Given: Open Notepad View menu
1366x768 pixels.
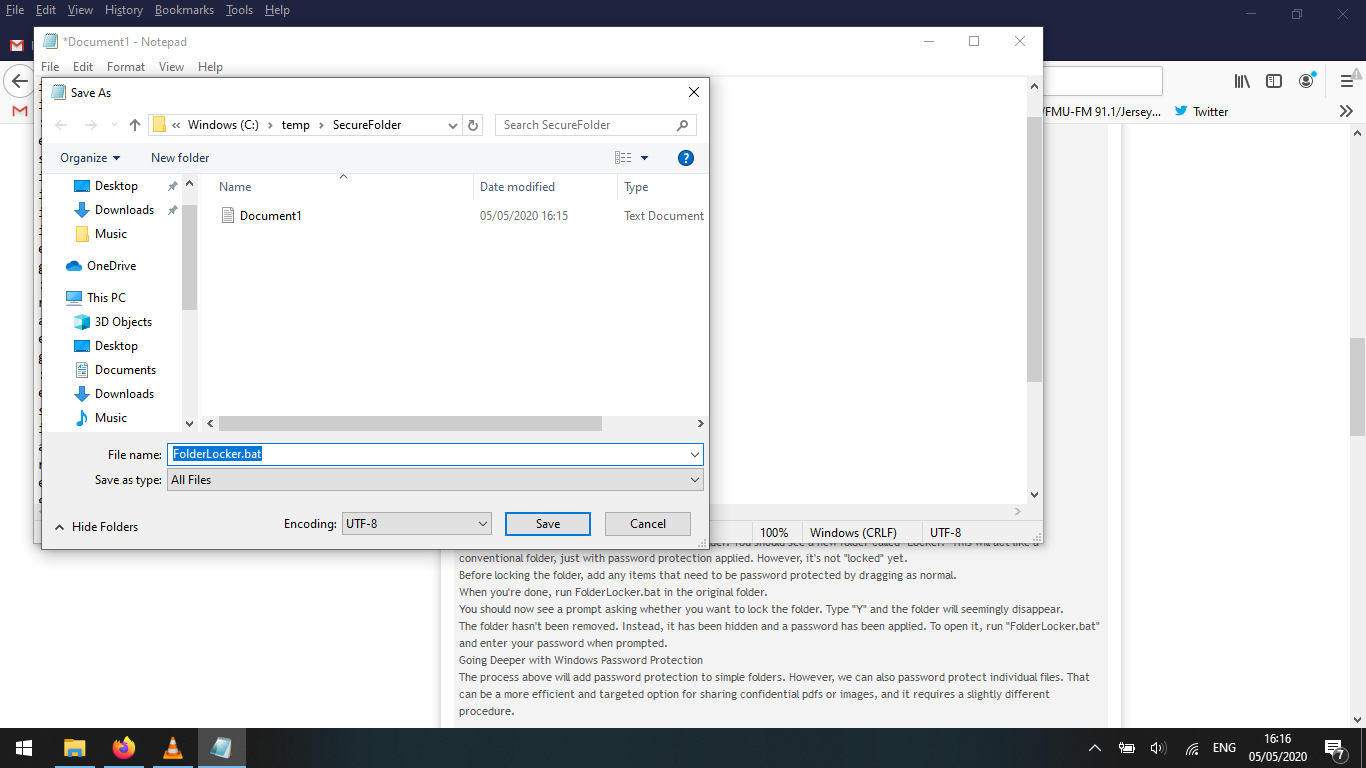Looking at the screenshot, I should pos(171,67).
